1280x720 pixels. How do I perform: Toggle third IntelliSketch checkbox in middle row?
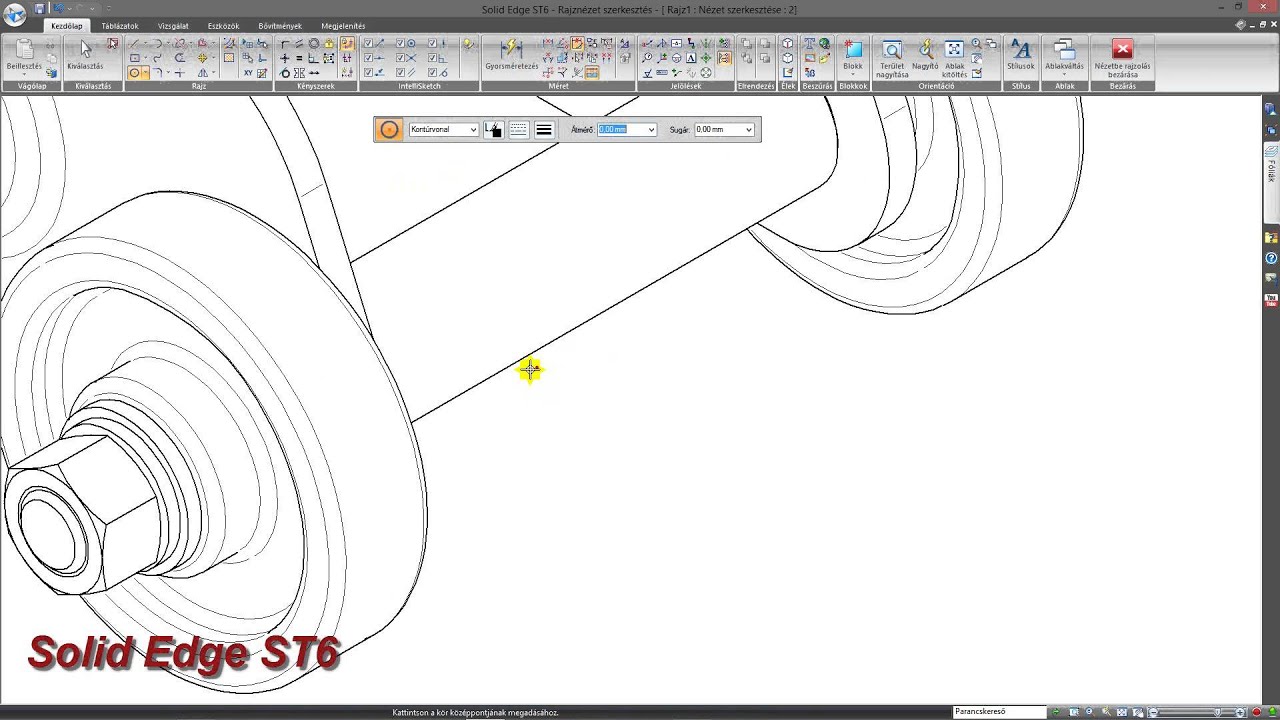coord(432,58)
